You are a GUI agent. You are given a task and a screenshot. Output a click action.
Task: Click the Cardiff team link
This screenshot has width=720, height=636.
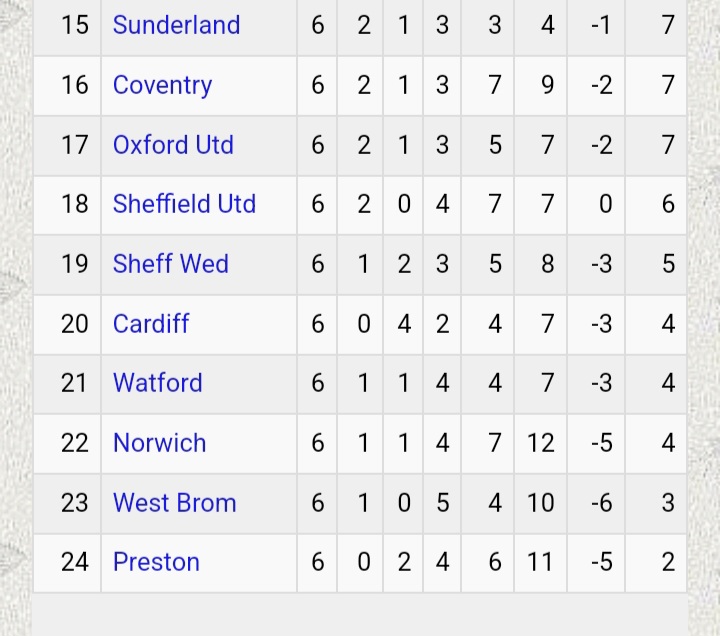pyautogui.click(x=151, y=324)
